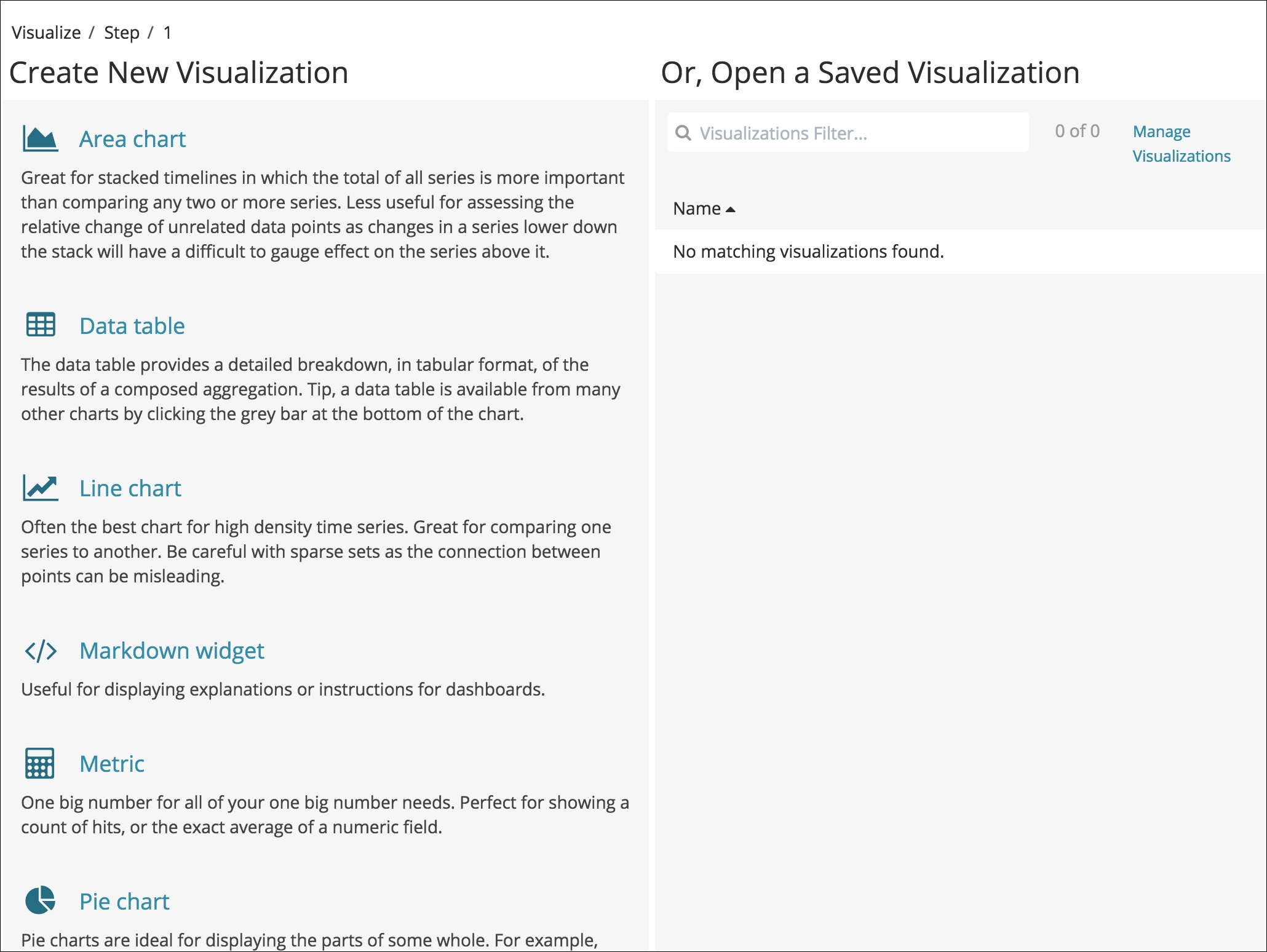Viewport: 1267px width, 952px height.
Task: Click the Metric calculator icon
Action: tap(40, 763)
